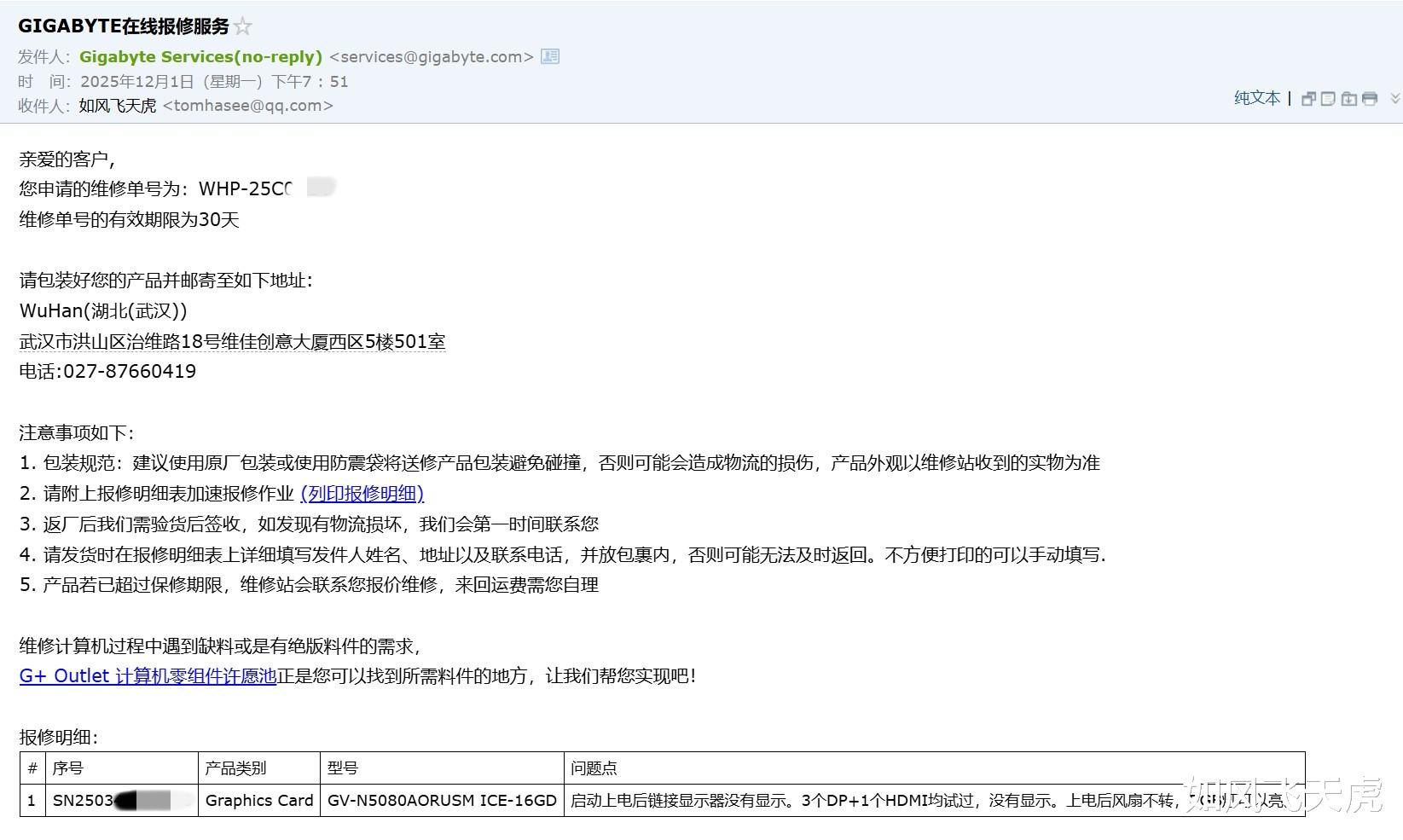Click model cell GV-N5080AORUSM ICE-16GD

tap(442, 801)
